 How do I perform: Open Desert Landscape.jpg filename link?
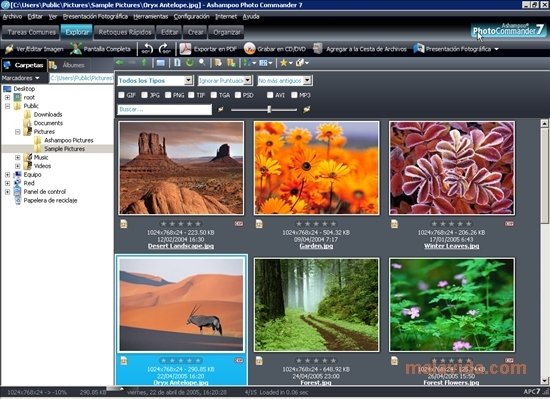(x=181, y=246)
